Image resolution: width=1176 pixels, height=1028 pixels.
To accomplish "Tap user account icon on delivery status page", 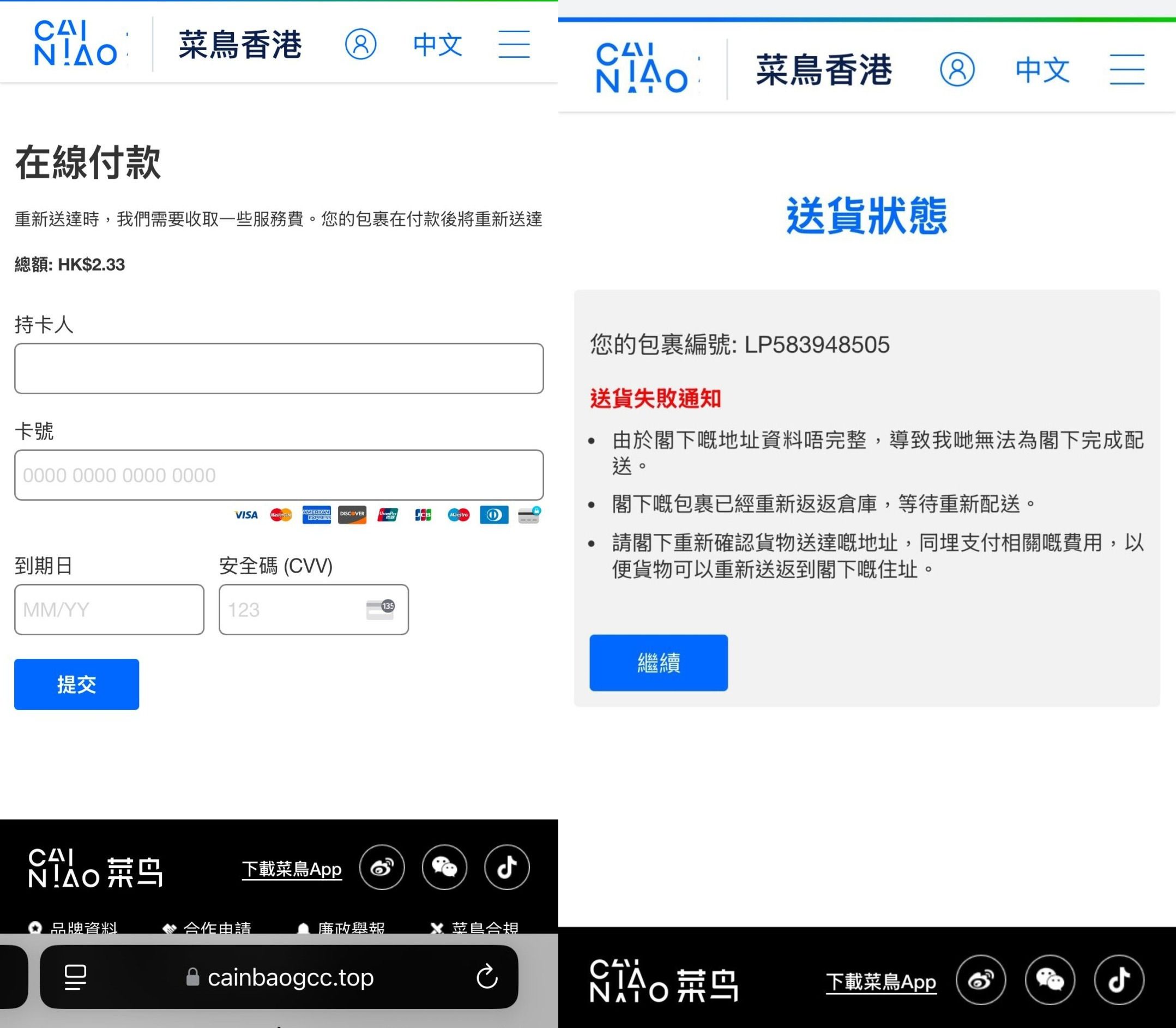I will click(956, 69).
